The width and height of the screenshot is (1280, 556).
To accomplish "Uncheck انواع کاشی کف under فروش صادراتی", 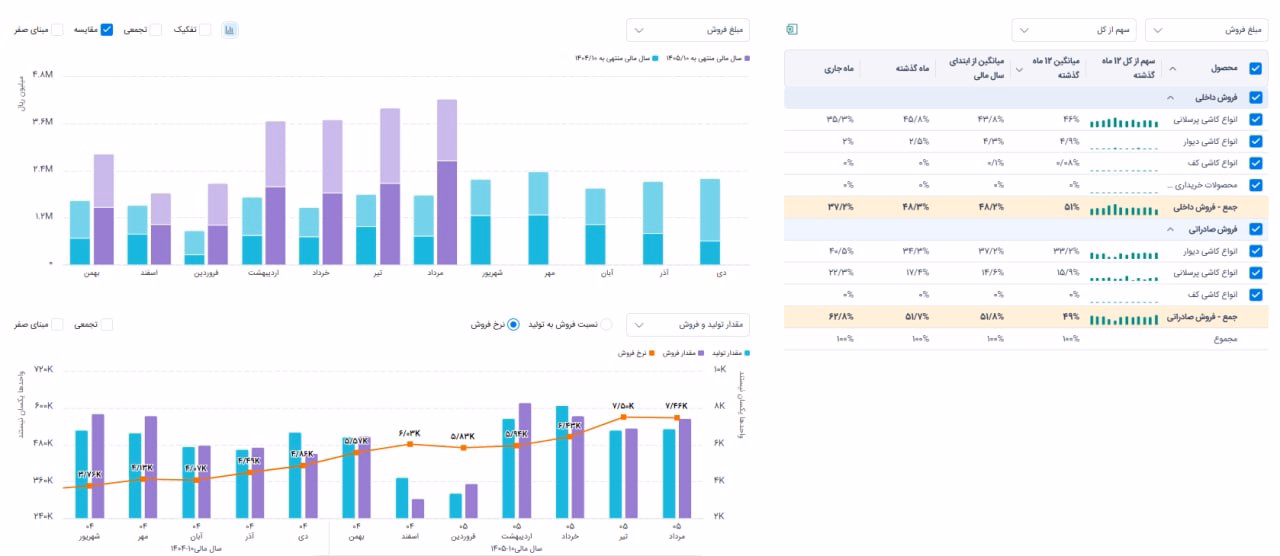I will tap(1256, 295).
